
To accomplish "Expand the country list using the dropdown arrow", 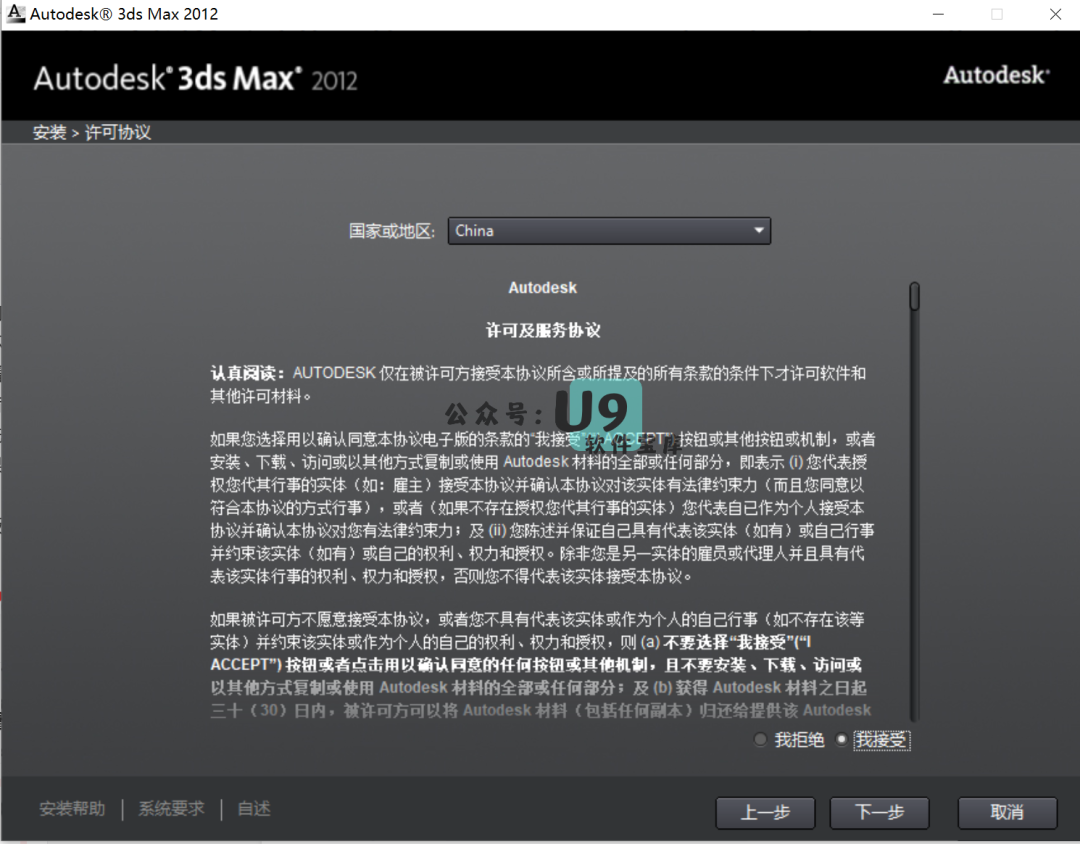I will (759, 231).
